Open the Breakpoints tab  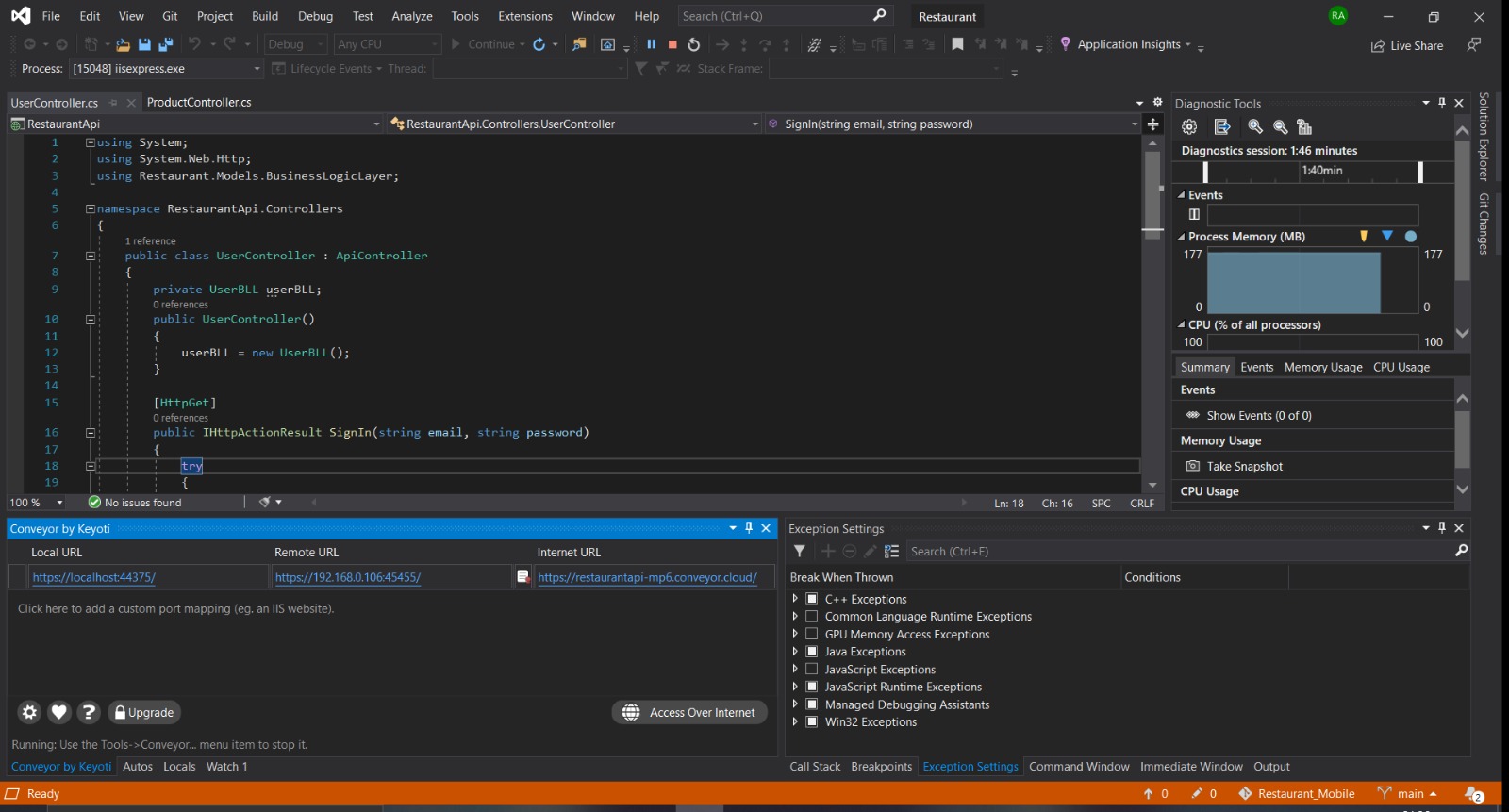point(881,766)
